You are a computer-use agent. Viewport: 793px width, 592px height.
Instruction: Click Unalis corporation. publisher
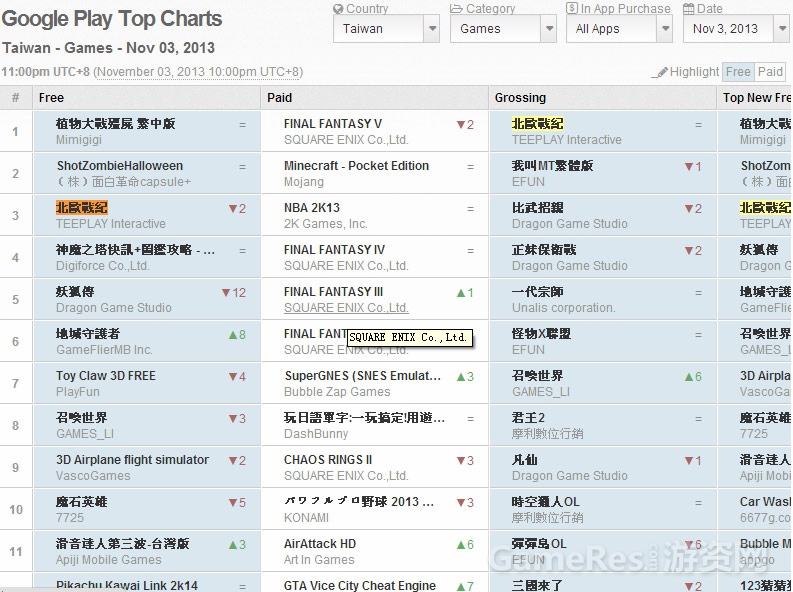pos(563,308)
